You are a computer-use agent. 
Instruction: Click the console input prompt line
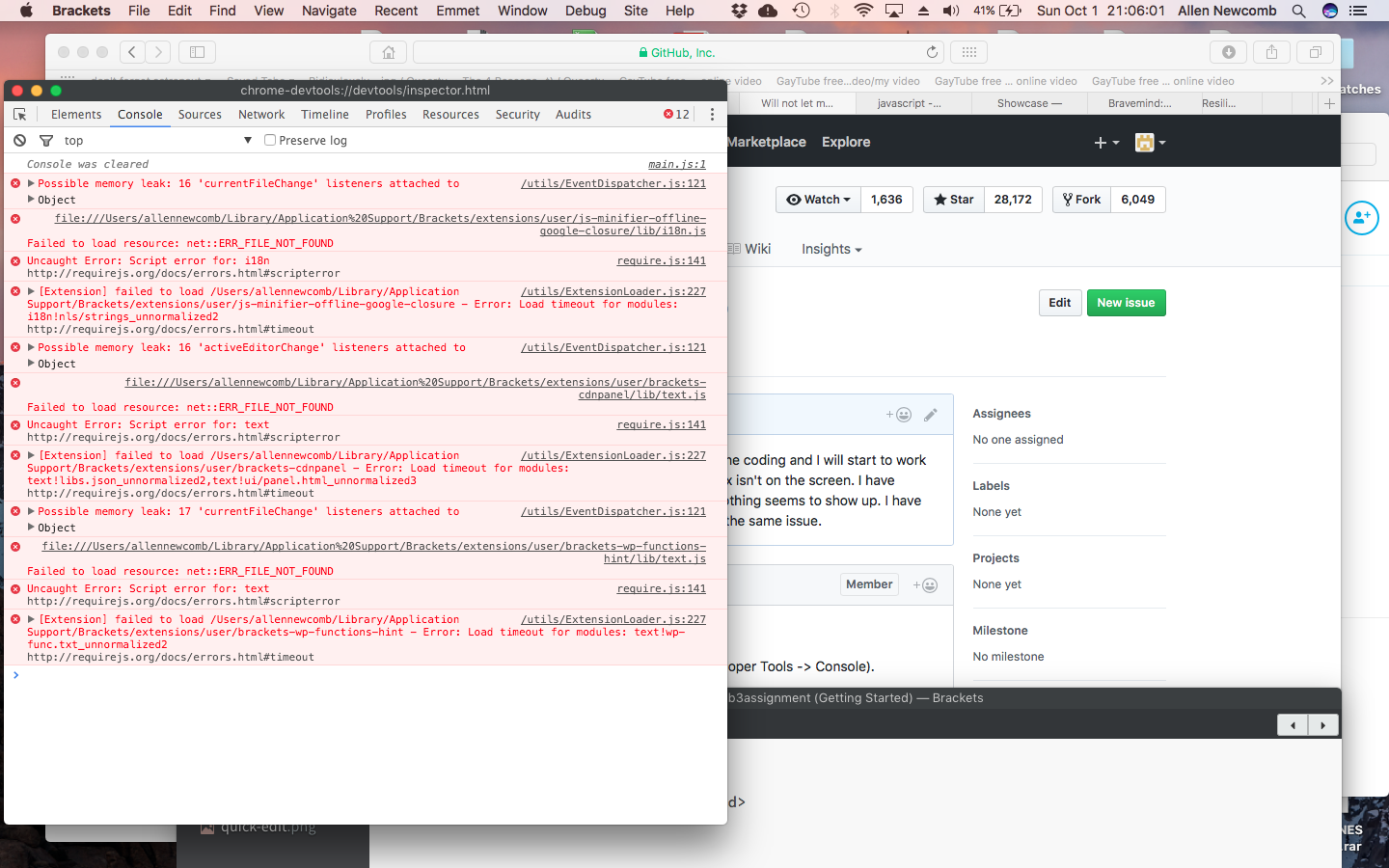(96, 675)
